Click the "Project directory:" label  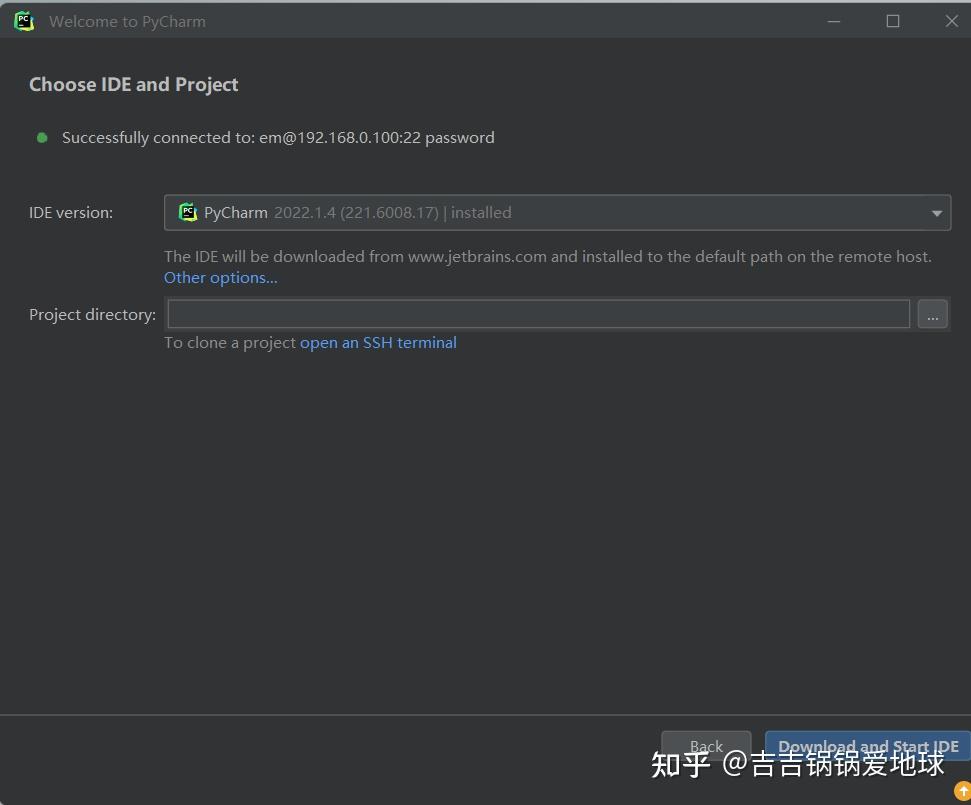(x=92, y=315)
